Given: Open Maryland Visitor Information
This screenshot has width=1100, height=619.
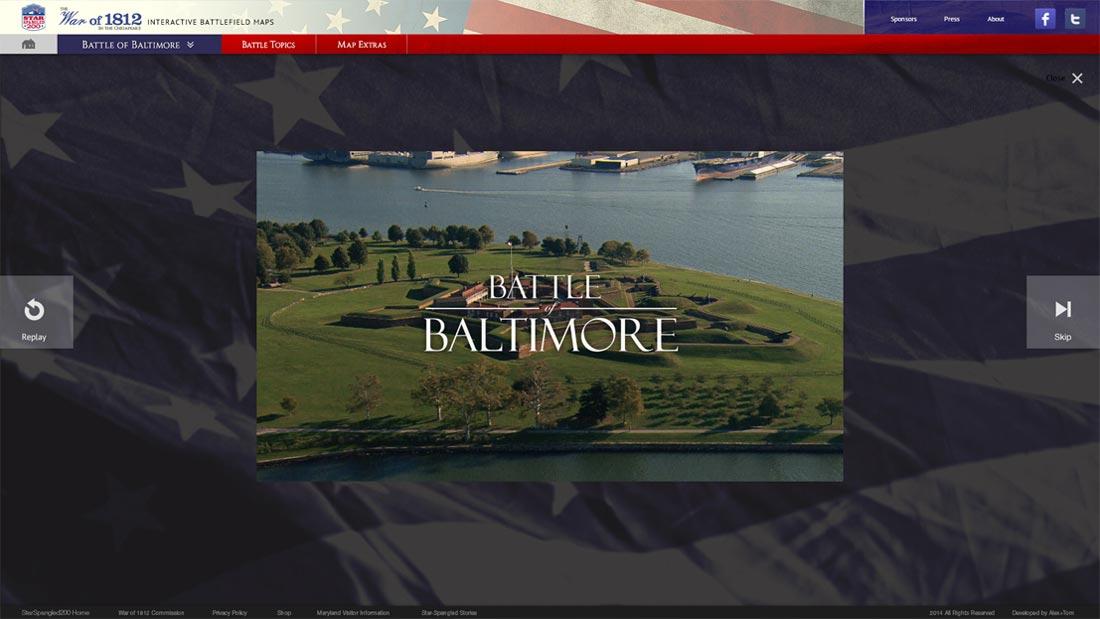Looking at the screenshot, I should click(353, 612).
